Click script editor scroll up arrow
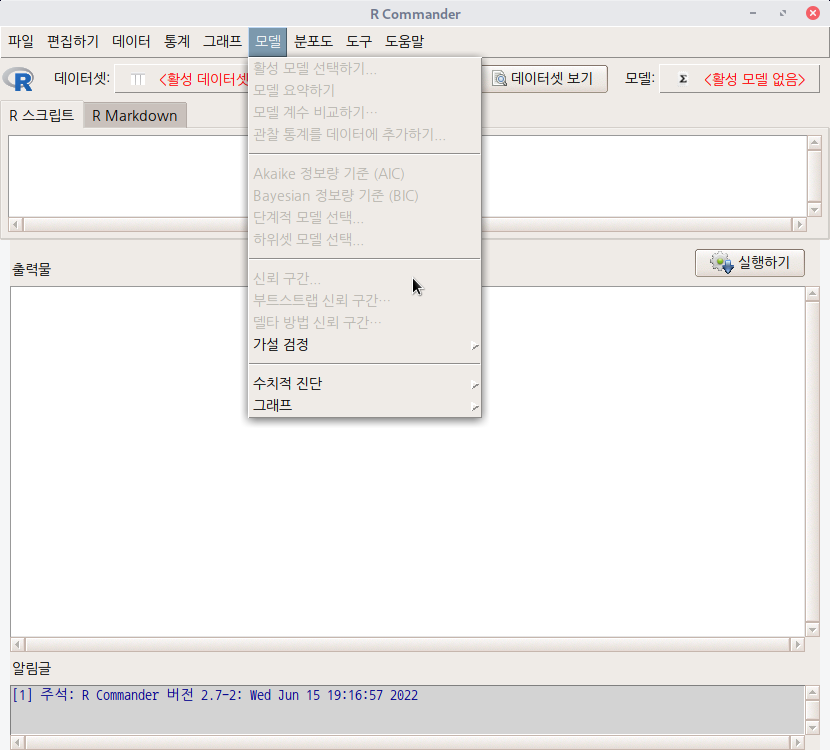Viewport: 830px width, 750px height. [x=814, y=142]
